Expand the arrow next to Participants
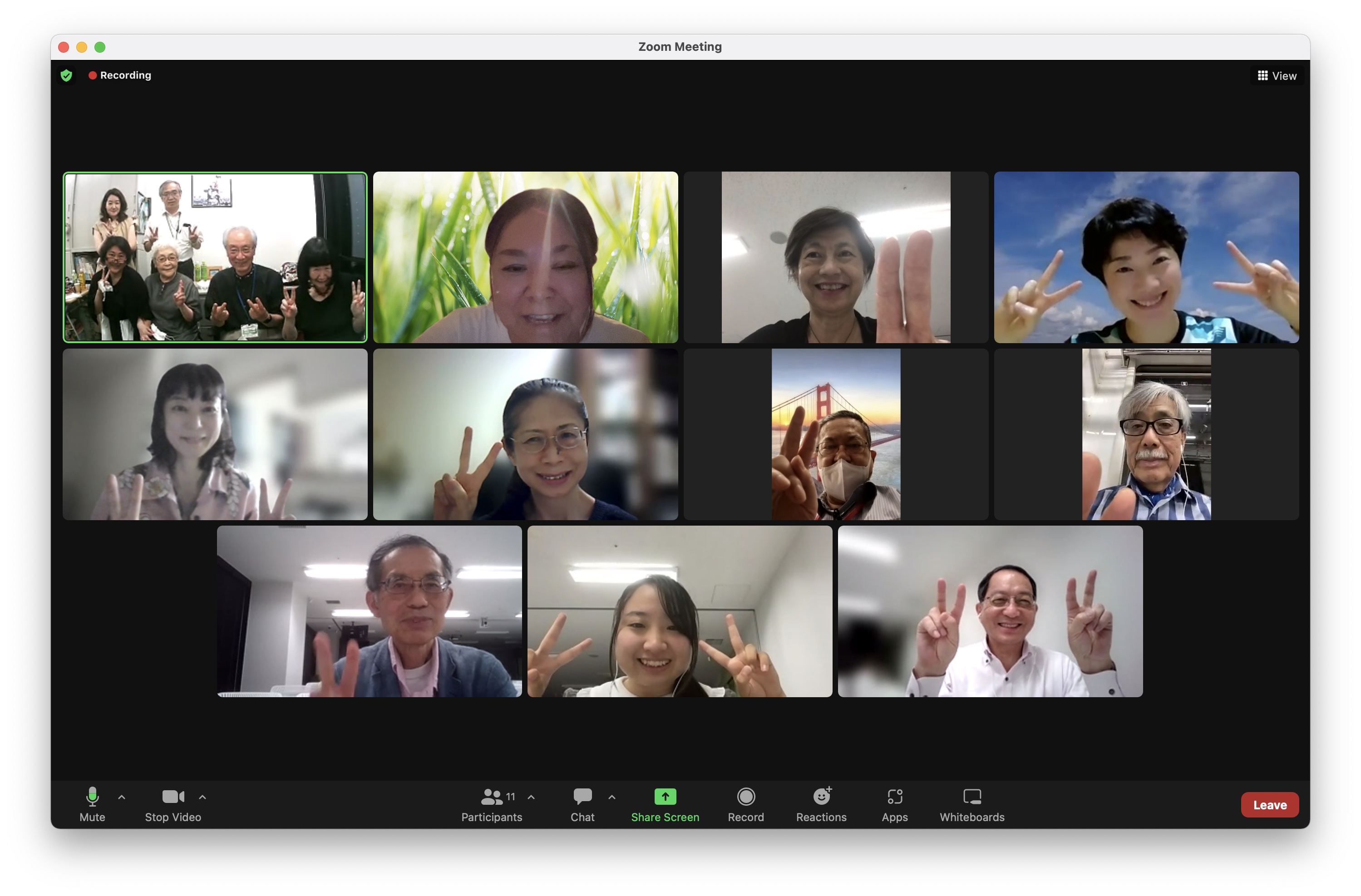The width and height of the screenshot is (1361, 896). 531,797
